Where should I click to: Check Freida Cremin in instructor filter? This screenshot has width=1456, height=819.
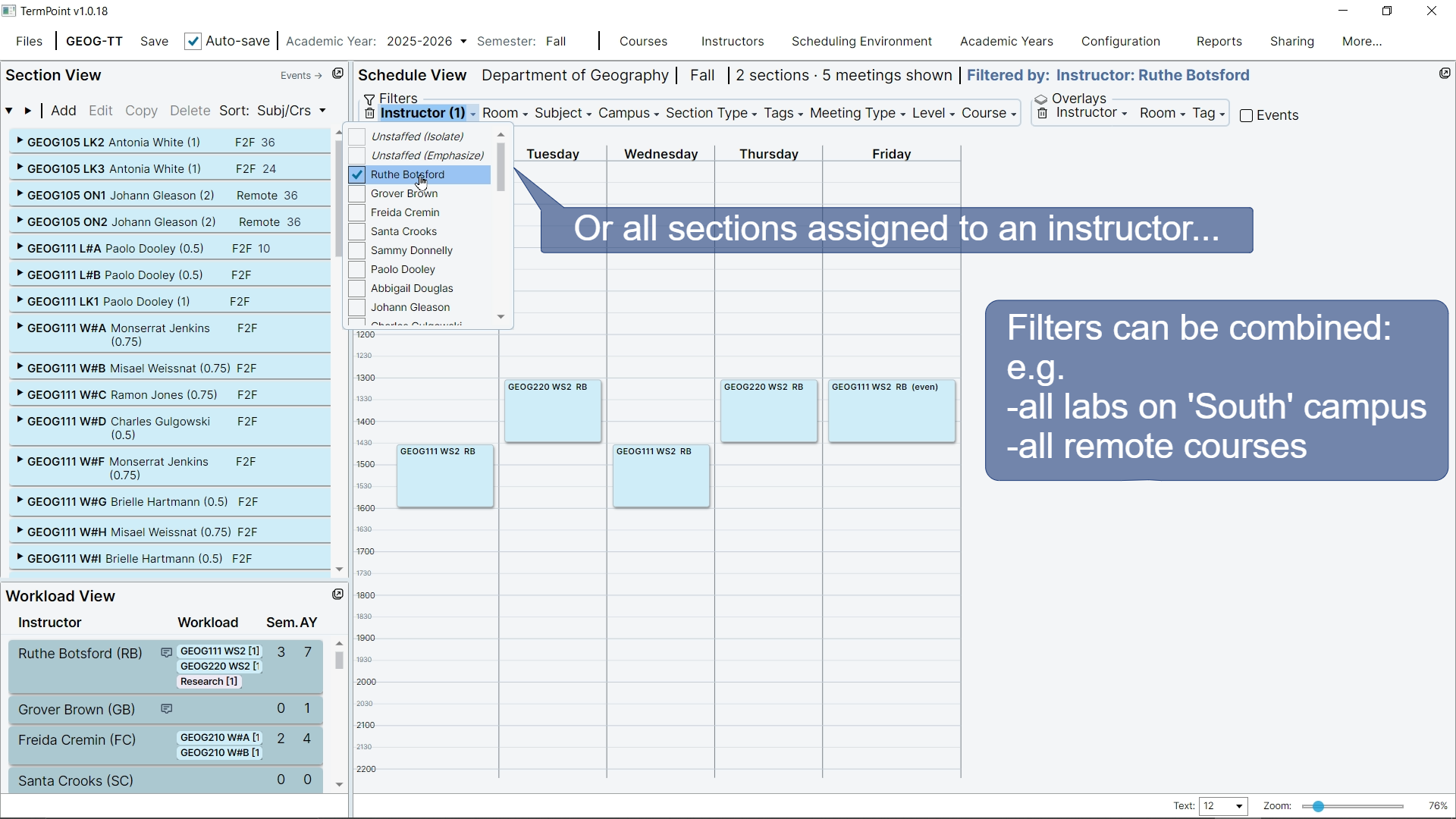[357, 212]
